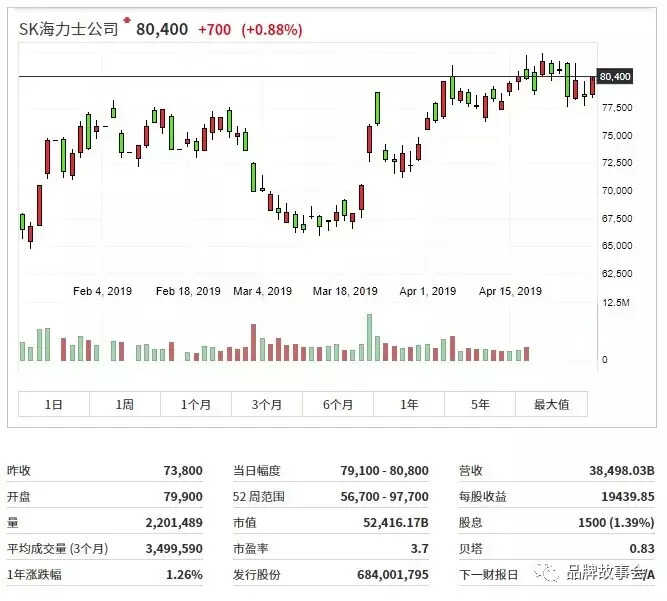Click the +700 price change value
667x601 pixels.
tap(215, 30)
